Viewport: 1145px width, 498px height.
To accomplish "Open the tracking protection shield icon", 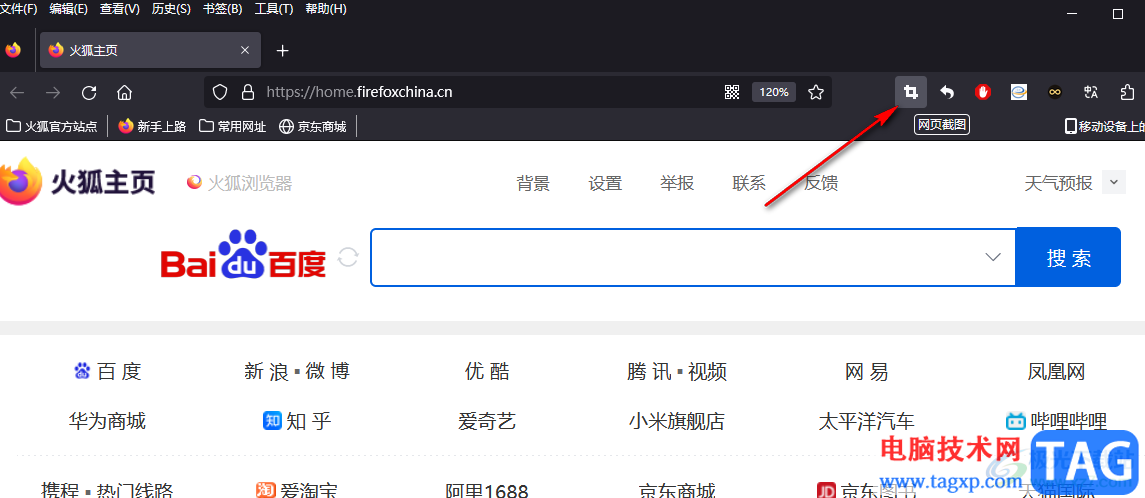I will pos(221,92).
